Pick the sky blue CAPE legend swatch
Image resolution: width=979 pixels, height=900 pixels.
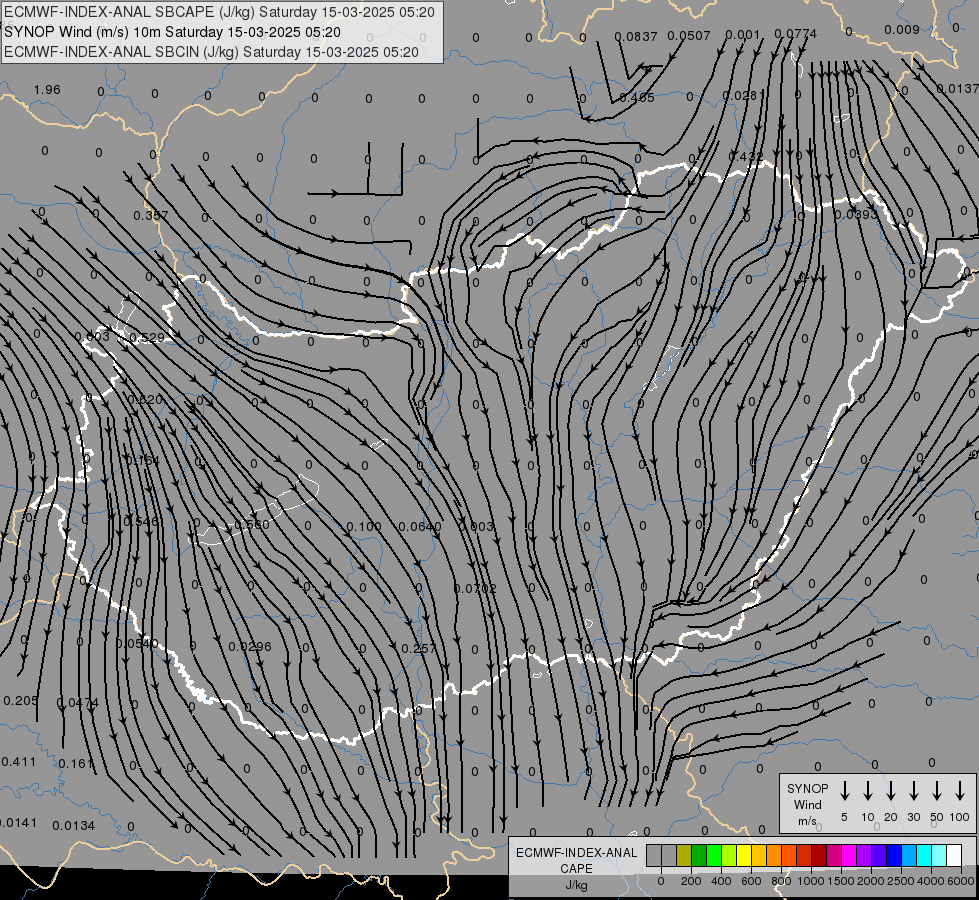point(909,856)
